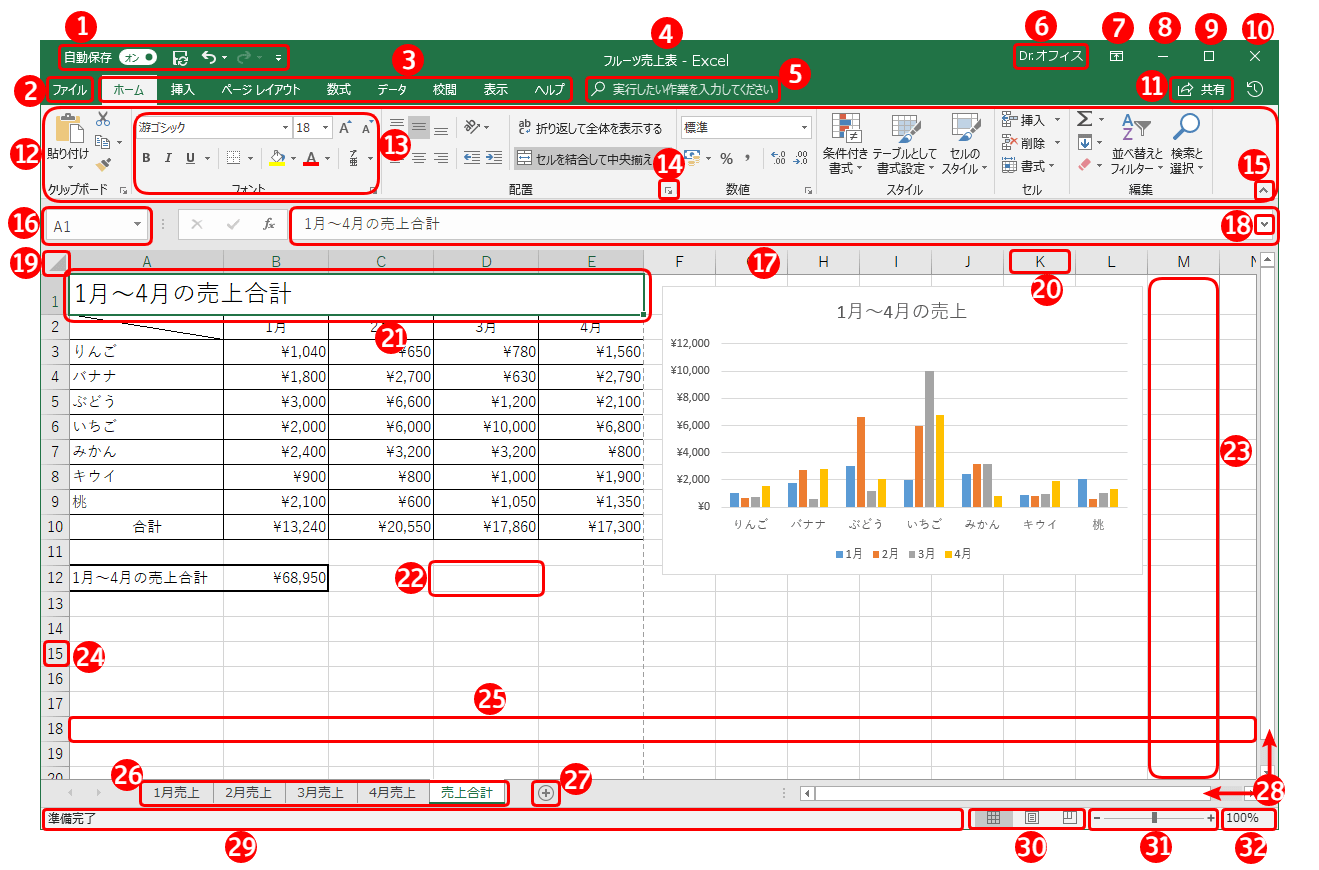Expand the formula bar with the chevron

coord(1266,225)
